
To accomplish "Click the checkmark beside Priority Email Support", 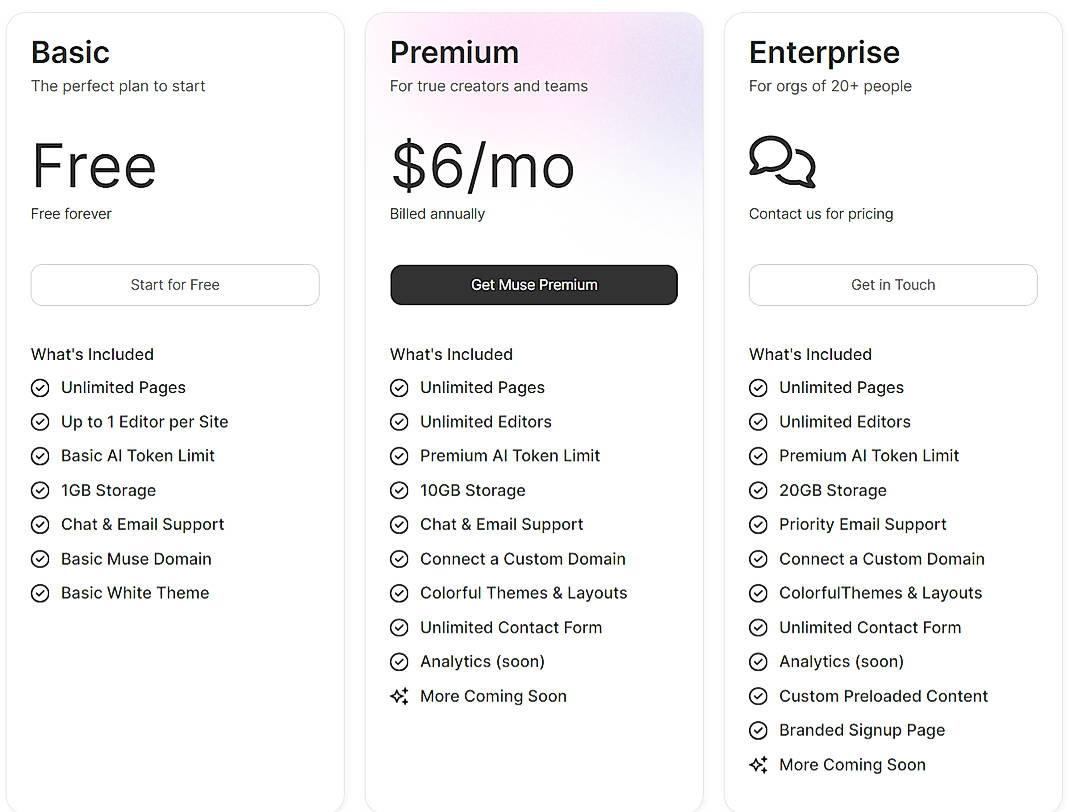I will [758, 524].
